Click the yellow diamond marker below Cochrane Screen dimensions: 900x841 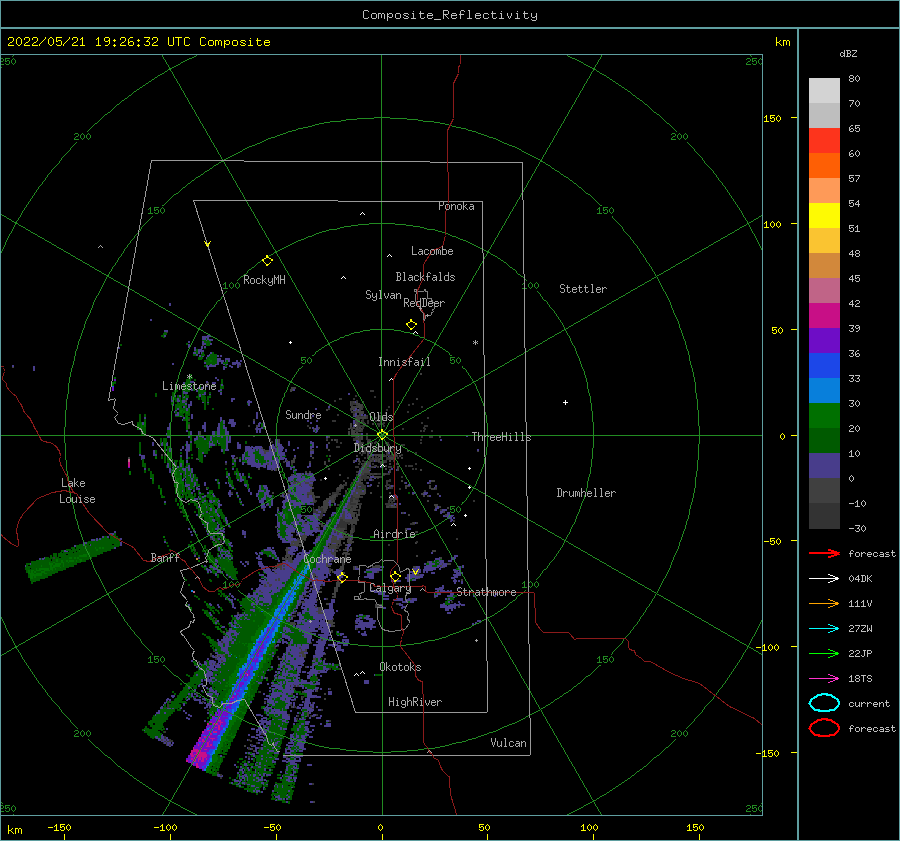tap(343, 577)
